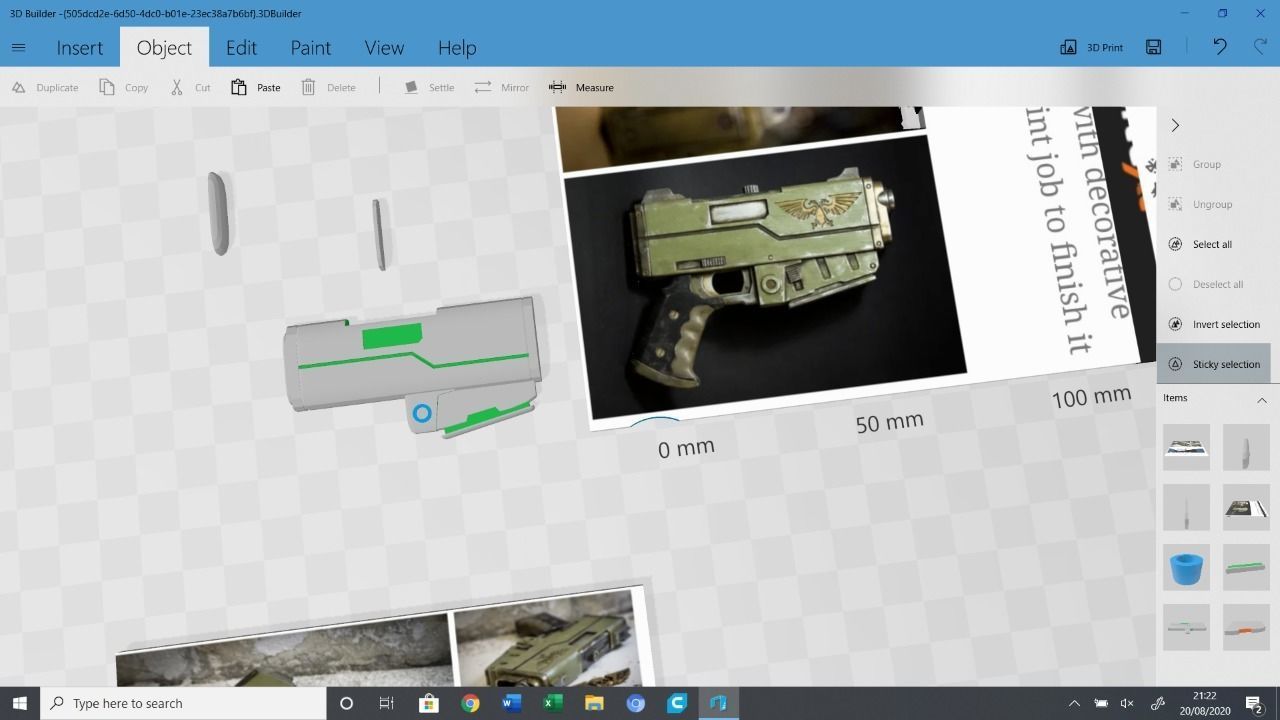Click Select all
1280x720 pixels.
[1200, 245]
